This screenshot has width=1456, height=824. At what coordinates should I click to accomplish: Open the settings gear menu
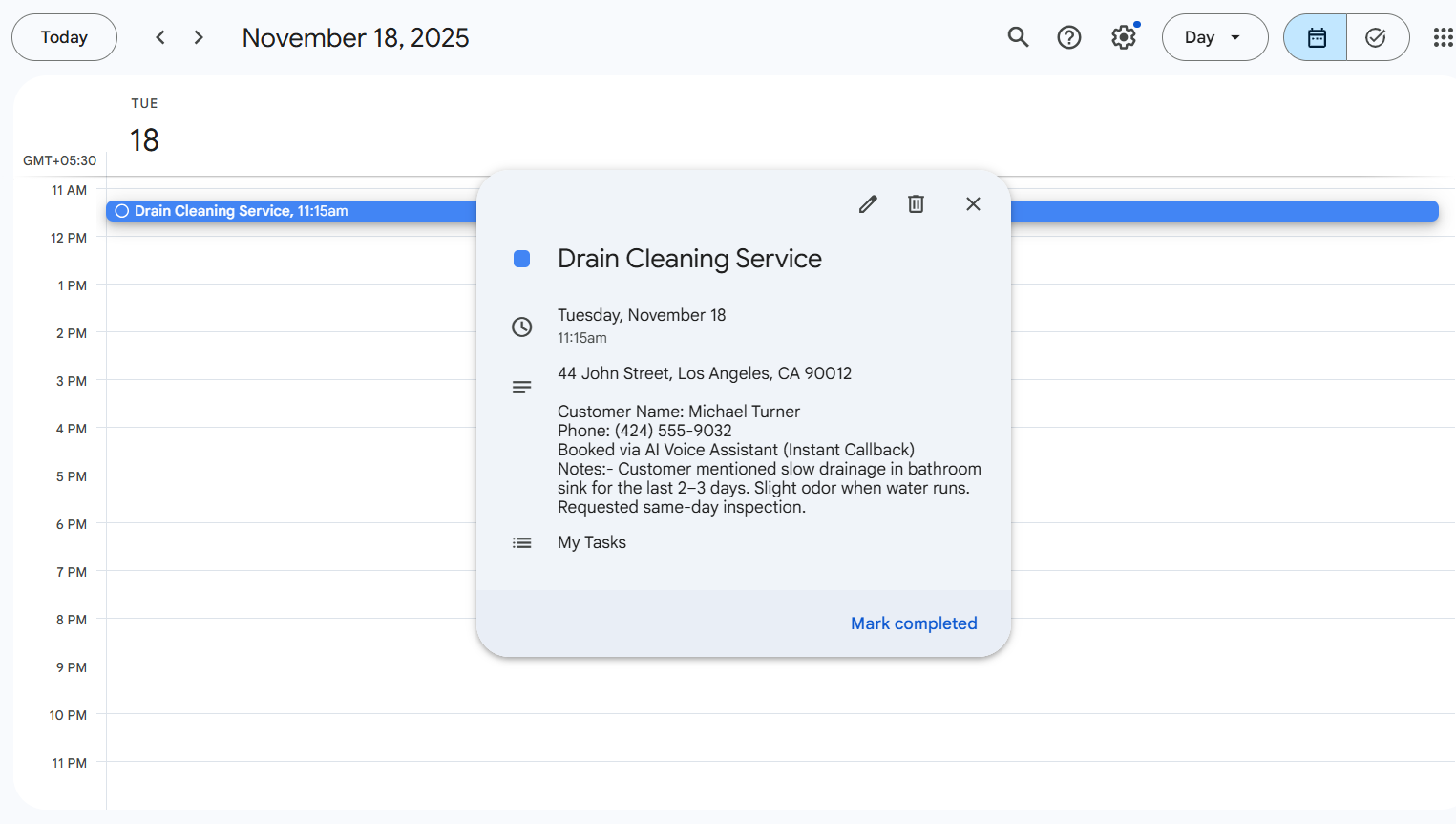pyautogui.click(x=1124, y=37)
